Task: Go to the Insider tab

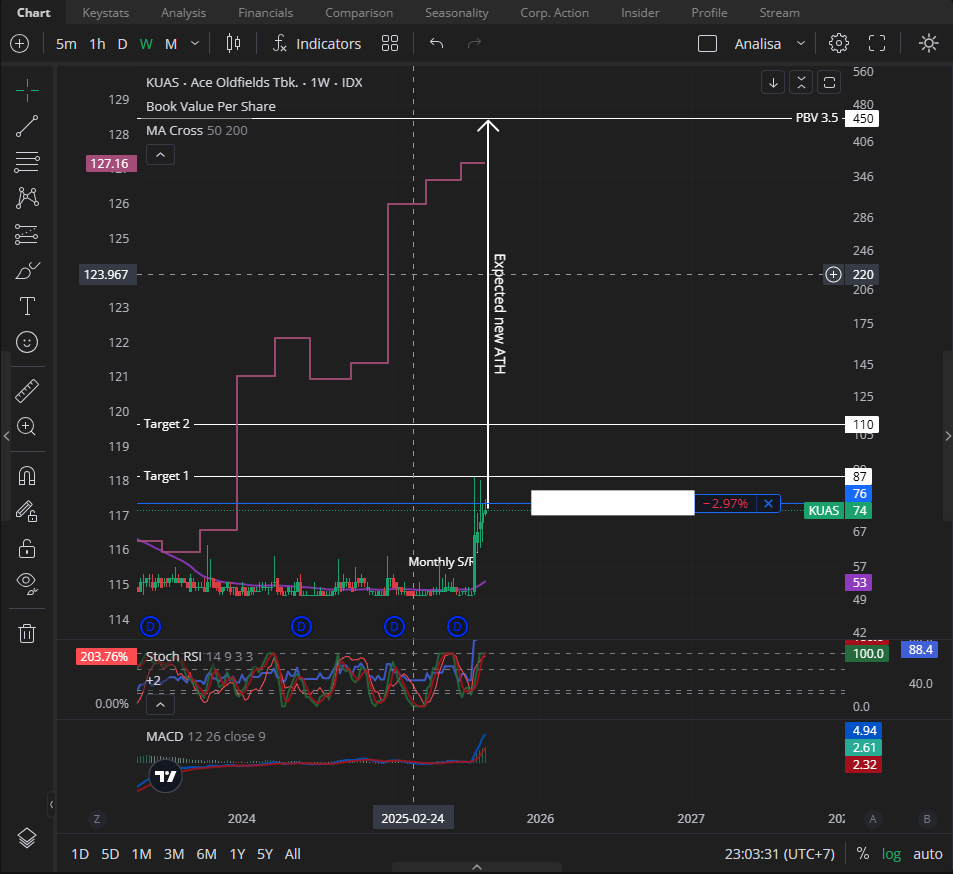Action: (x=640, y=13)
